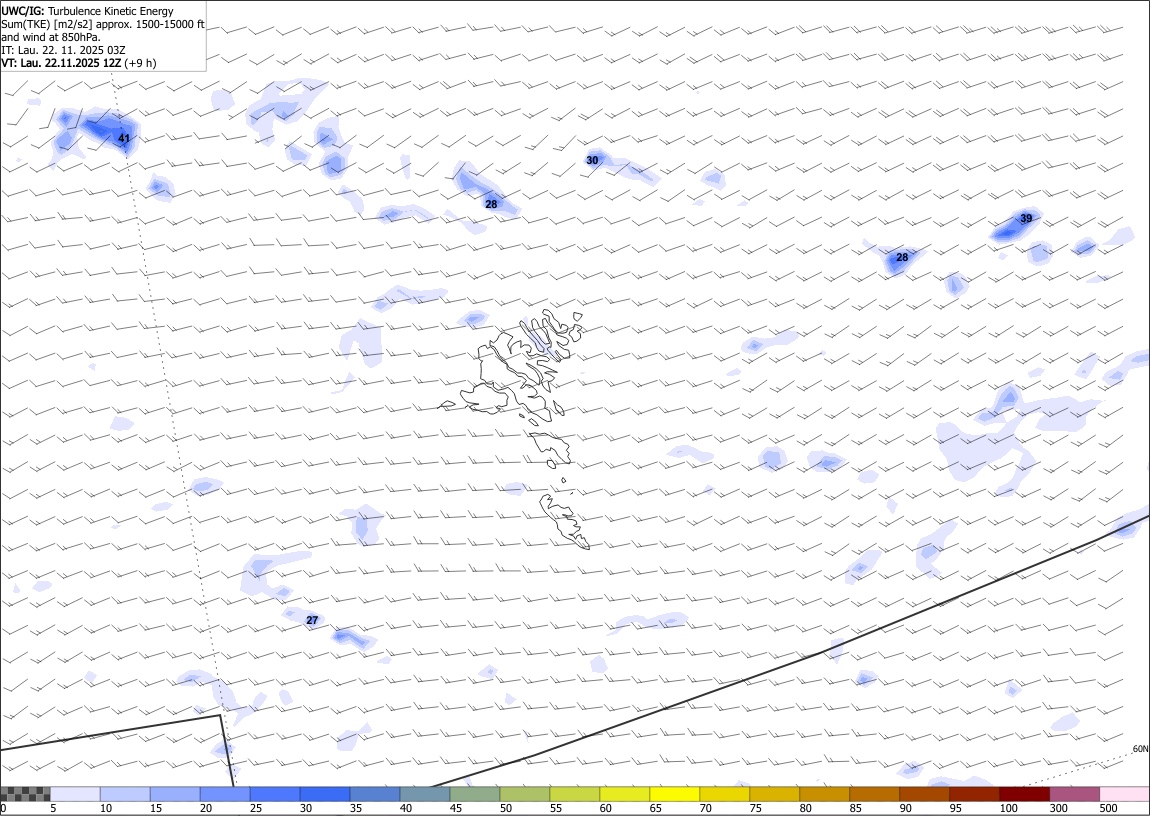This screenshot has height=816, width=1150.
Task: Click the 'and wind at 850hPa.' line
Action: pos(51,37)
